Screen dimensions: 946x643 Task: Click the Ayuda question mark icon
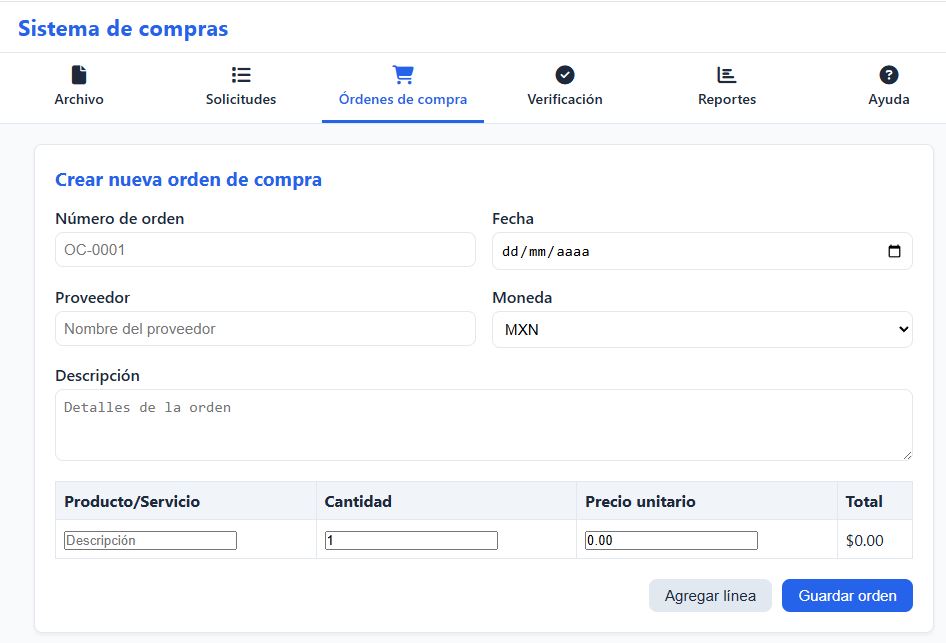[x=888, y=75]
